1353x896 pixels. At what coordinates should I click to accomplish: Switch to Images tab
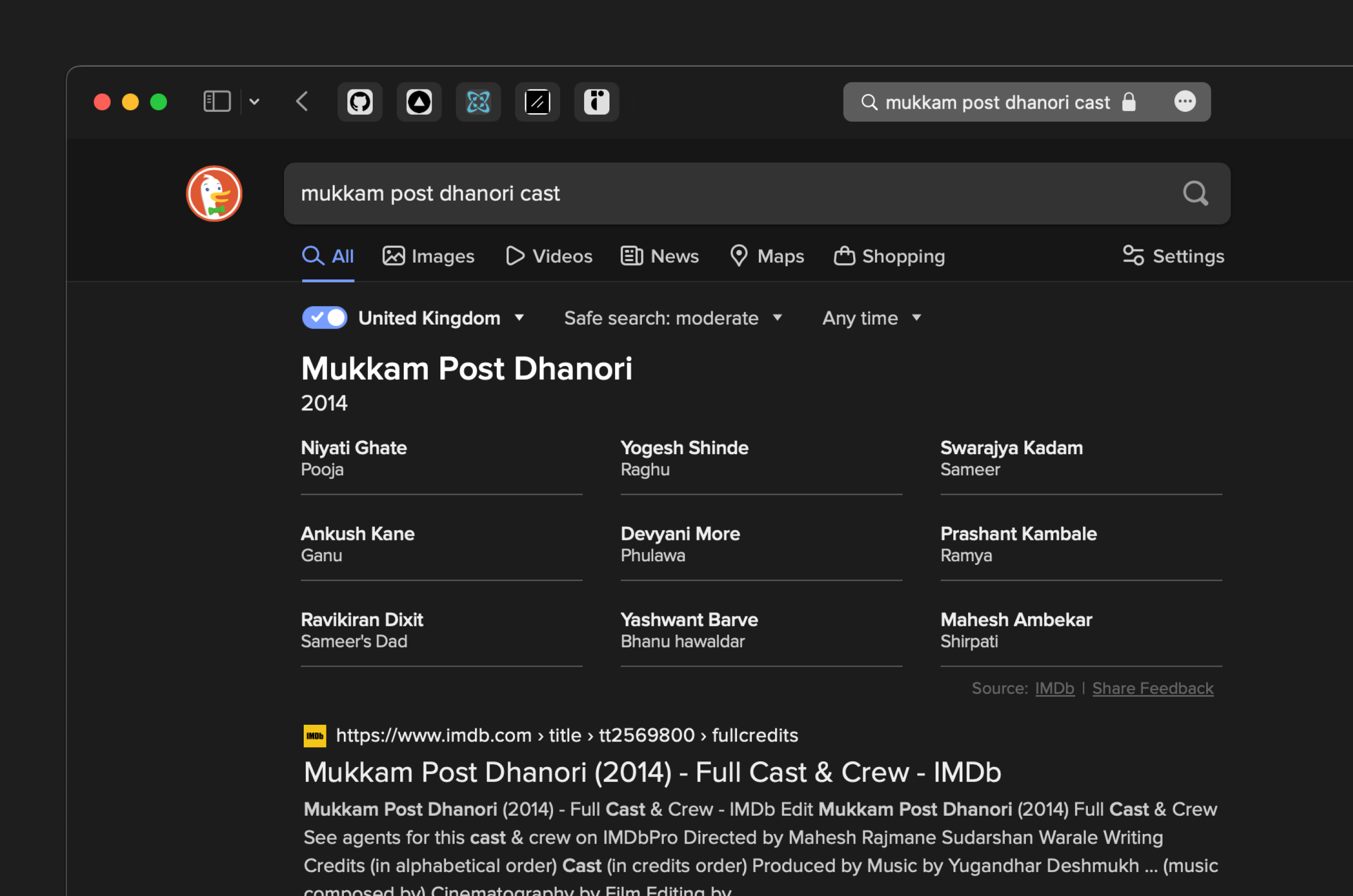click(429, 256)
